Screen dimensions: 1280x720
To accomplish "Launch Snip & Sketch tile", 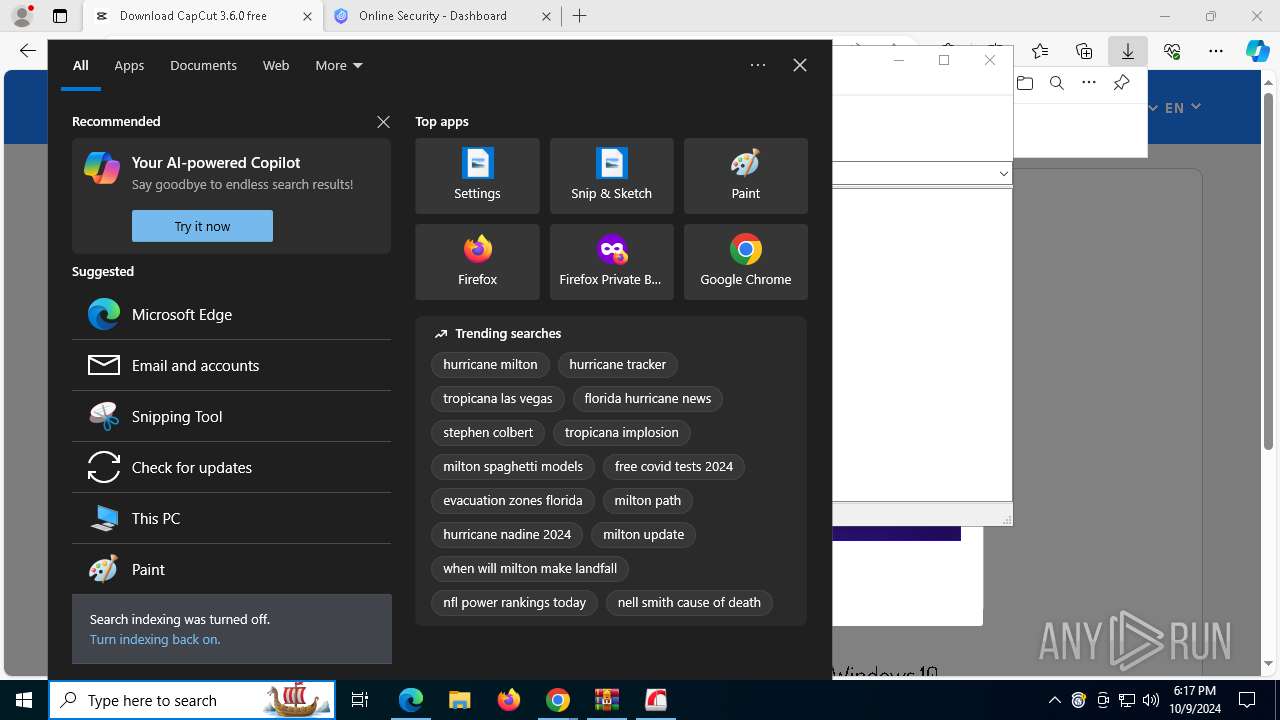I will coord(611,176).
